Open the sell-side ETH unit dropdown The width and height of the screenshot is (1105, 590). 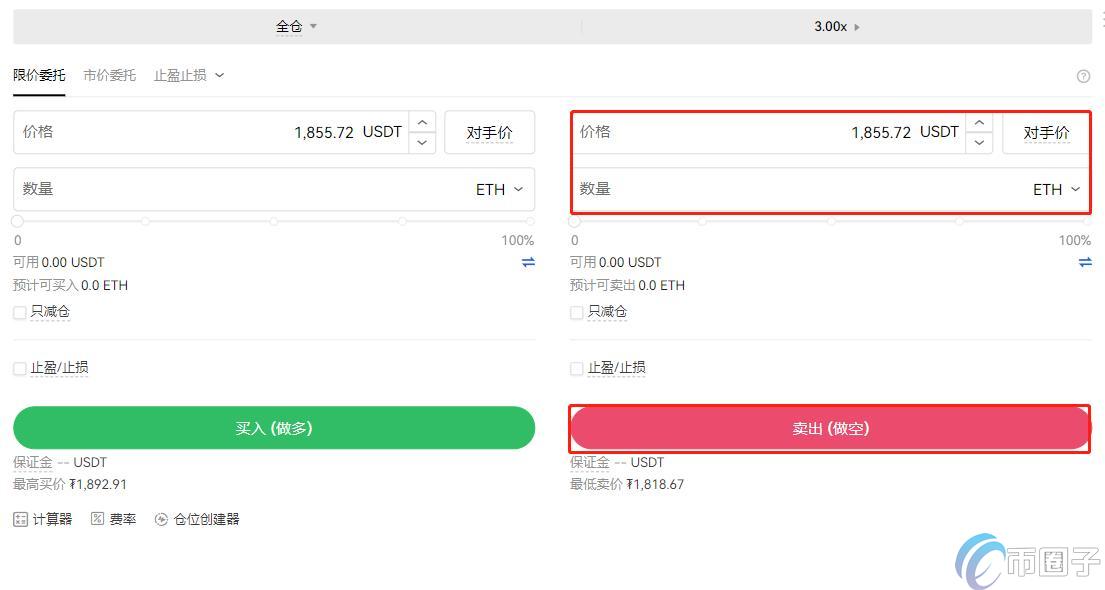[x=1056, y=189]
